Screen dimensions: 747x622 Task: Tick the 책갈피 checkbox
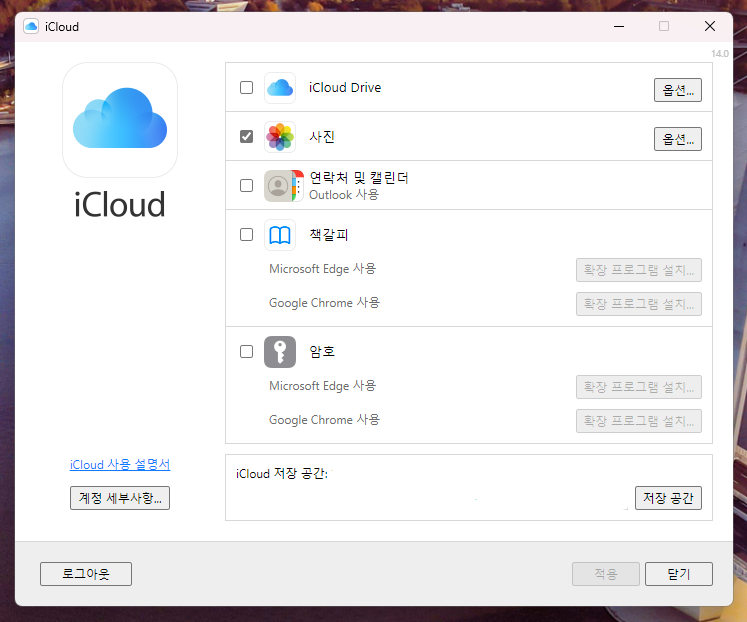point(246,235)
